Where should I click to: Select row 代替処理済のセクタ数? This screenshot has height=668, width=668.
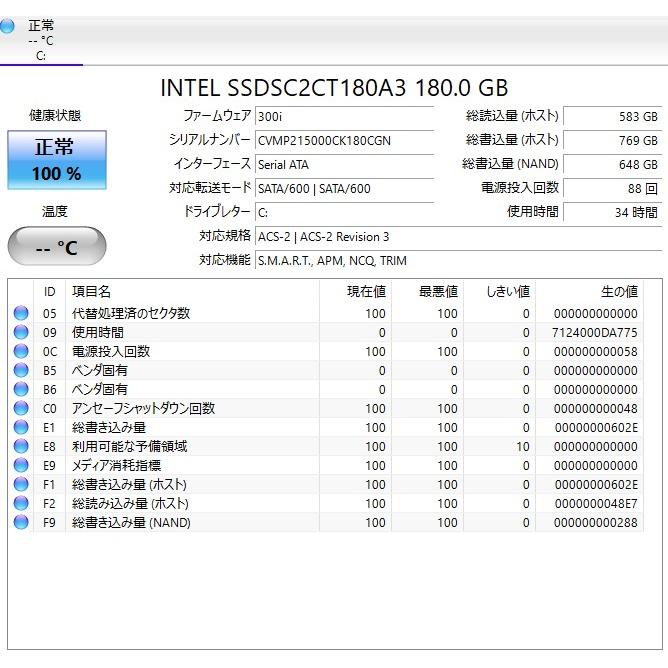click(x=325, y=313)
